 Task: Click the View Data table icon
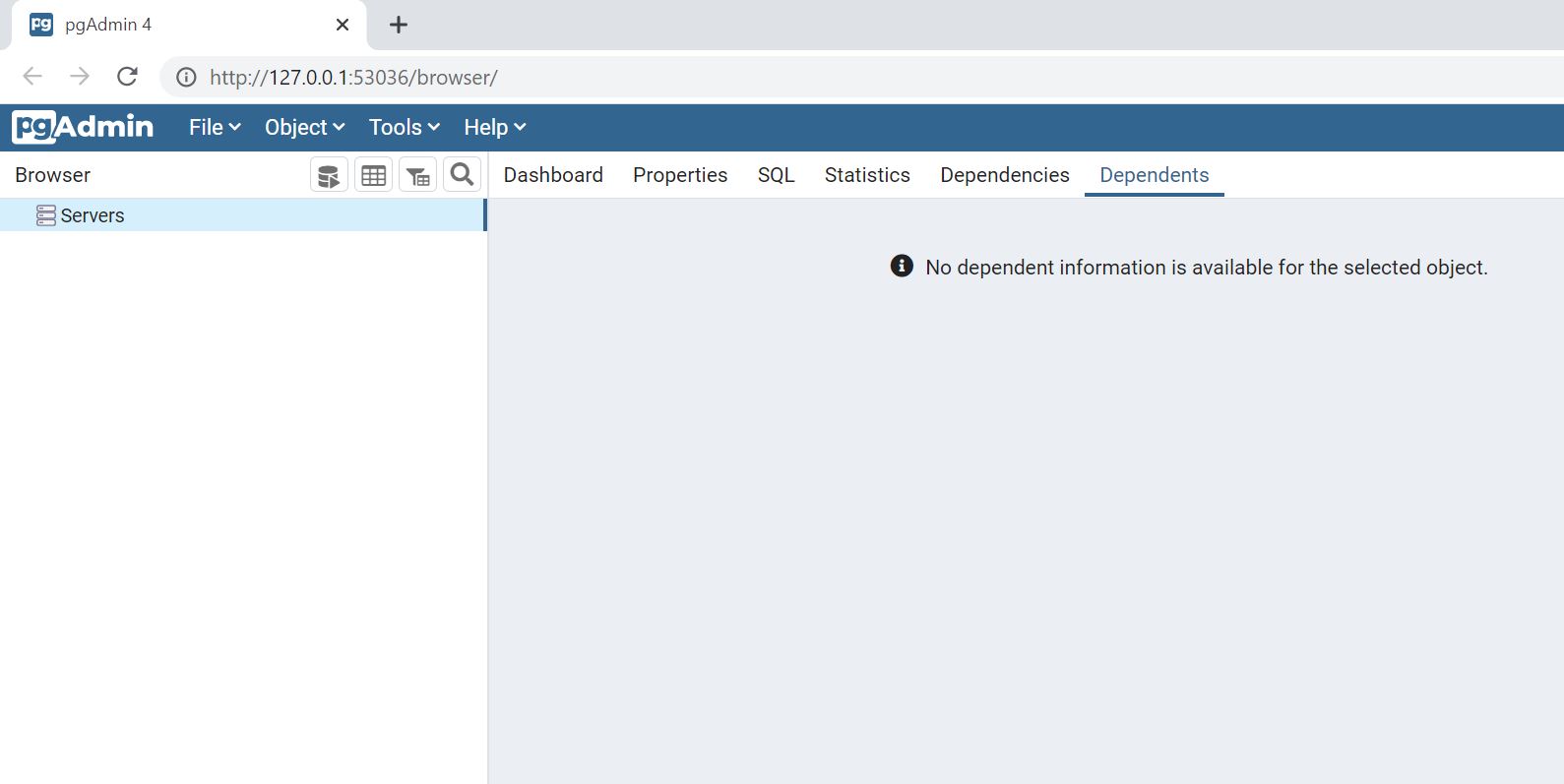373,175
